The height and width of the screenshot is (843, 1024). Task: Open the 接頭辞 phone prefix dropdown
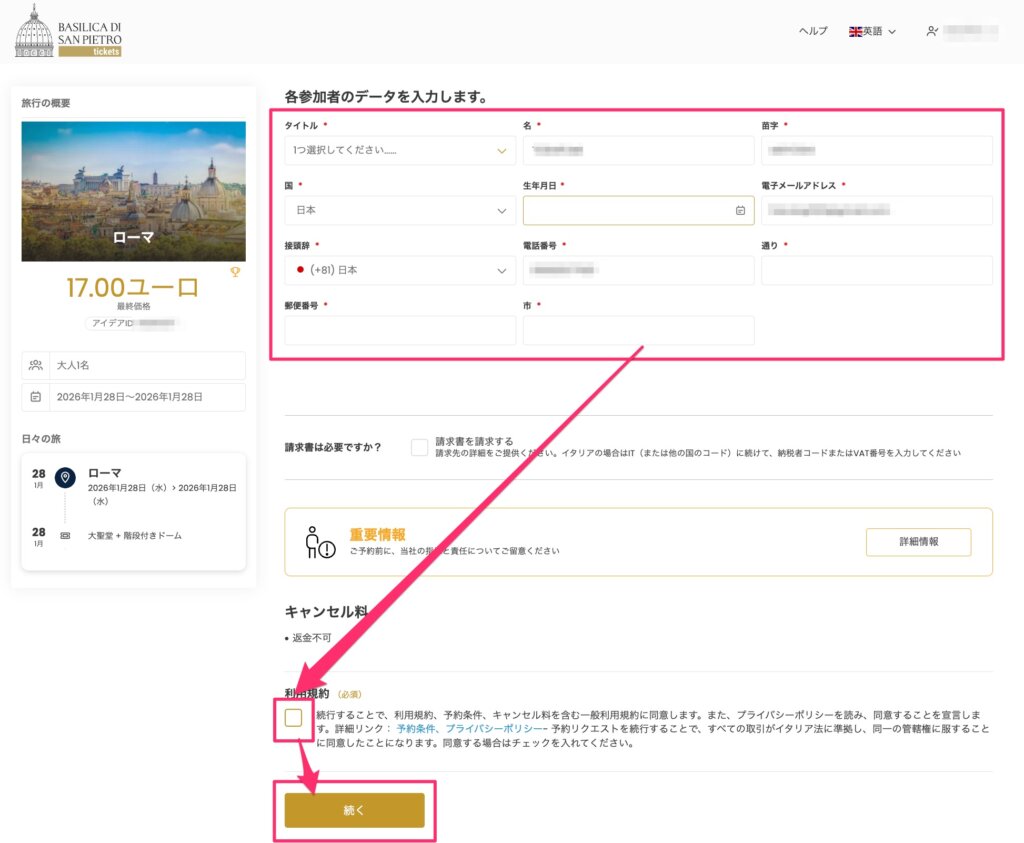coord(400,270)
